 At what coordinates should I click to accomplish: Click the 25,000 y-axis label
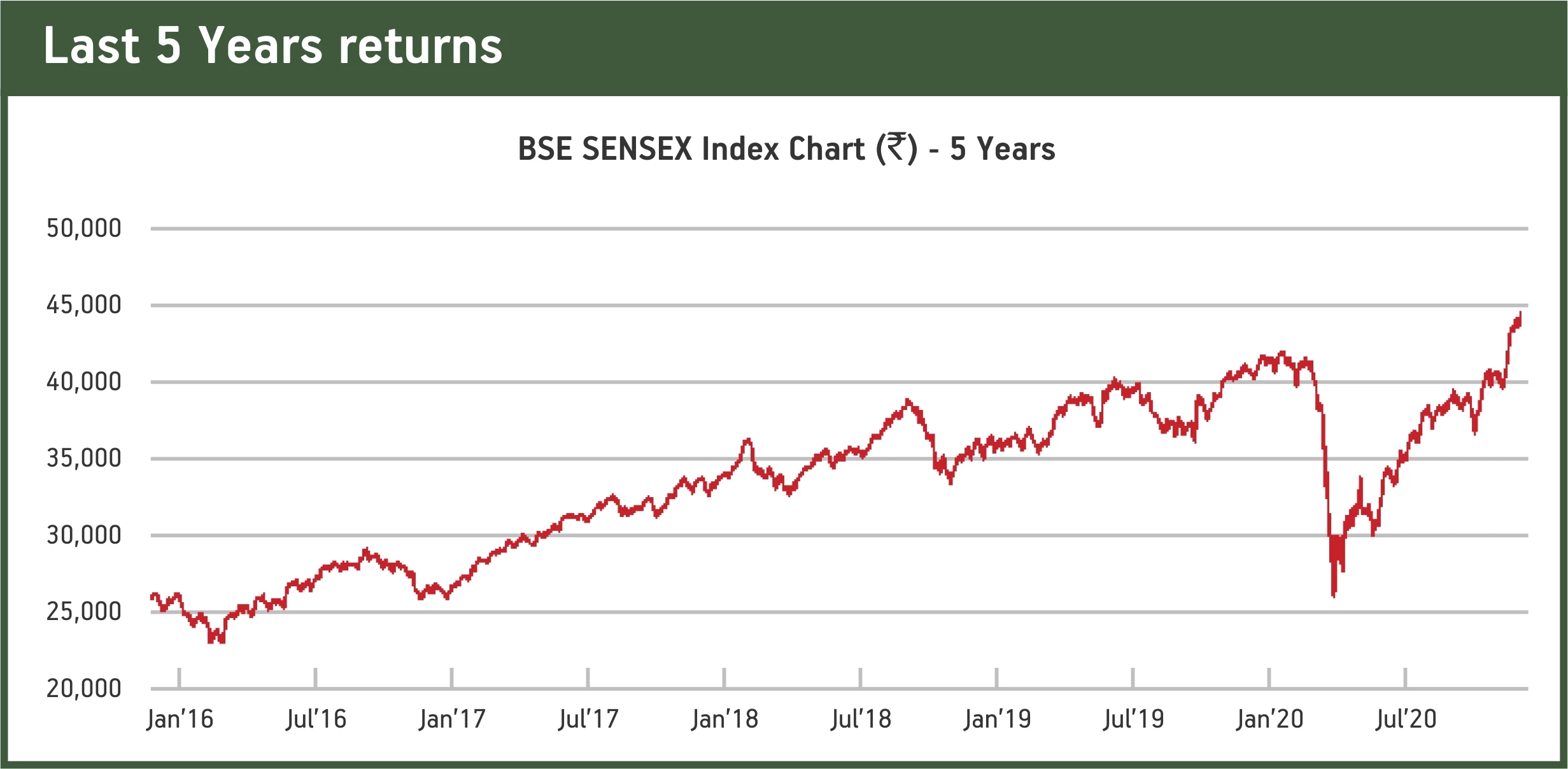(84, 612)
